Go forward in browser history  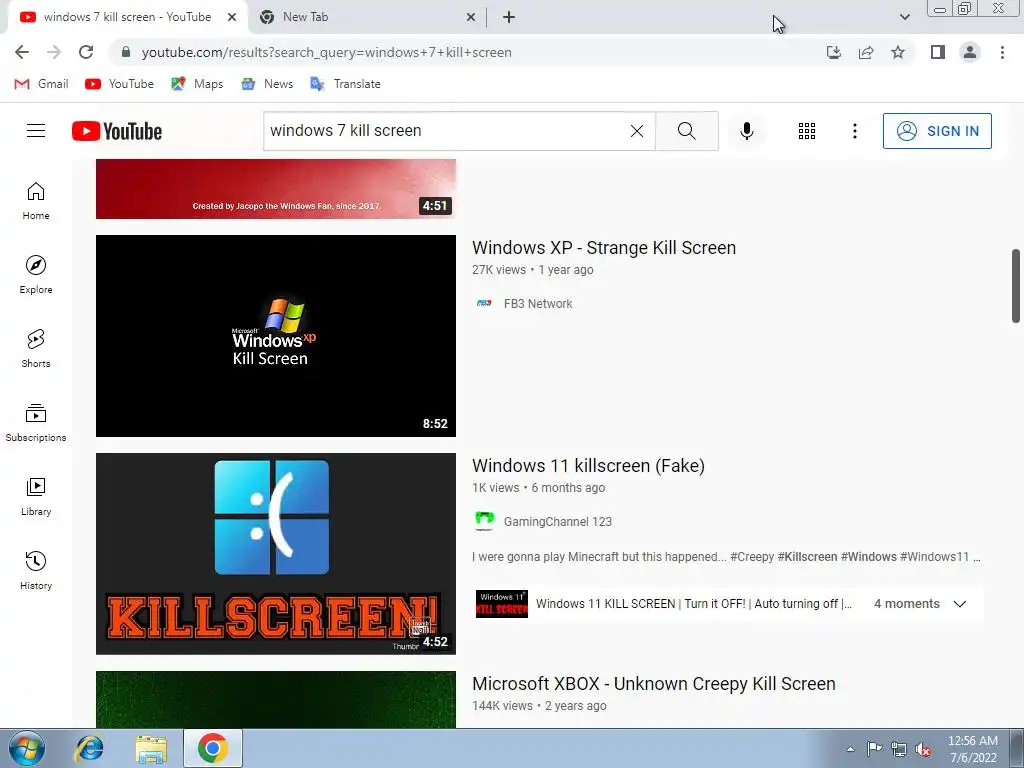(x=54, y=52)
